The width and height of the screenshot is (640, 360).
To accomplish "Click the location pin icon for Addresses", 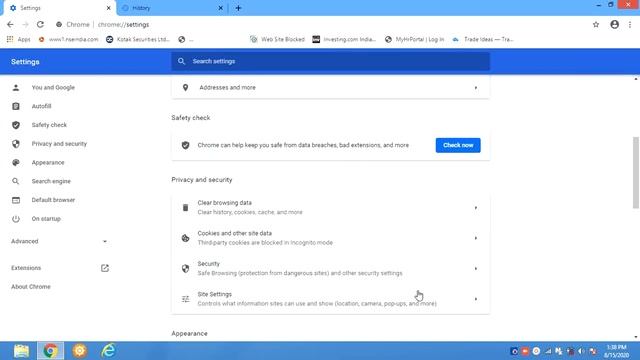I will [x=185, y=87].
